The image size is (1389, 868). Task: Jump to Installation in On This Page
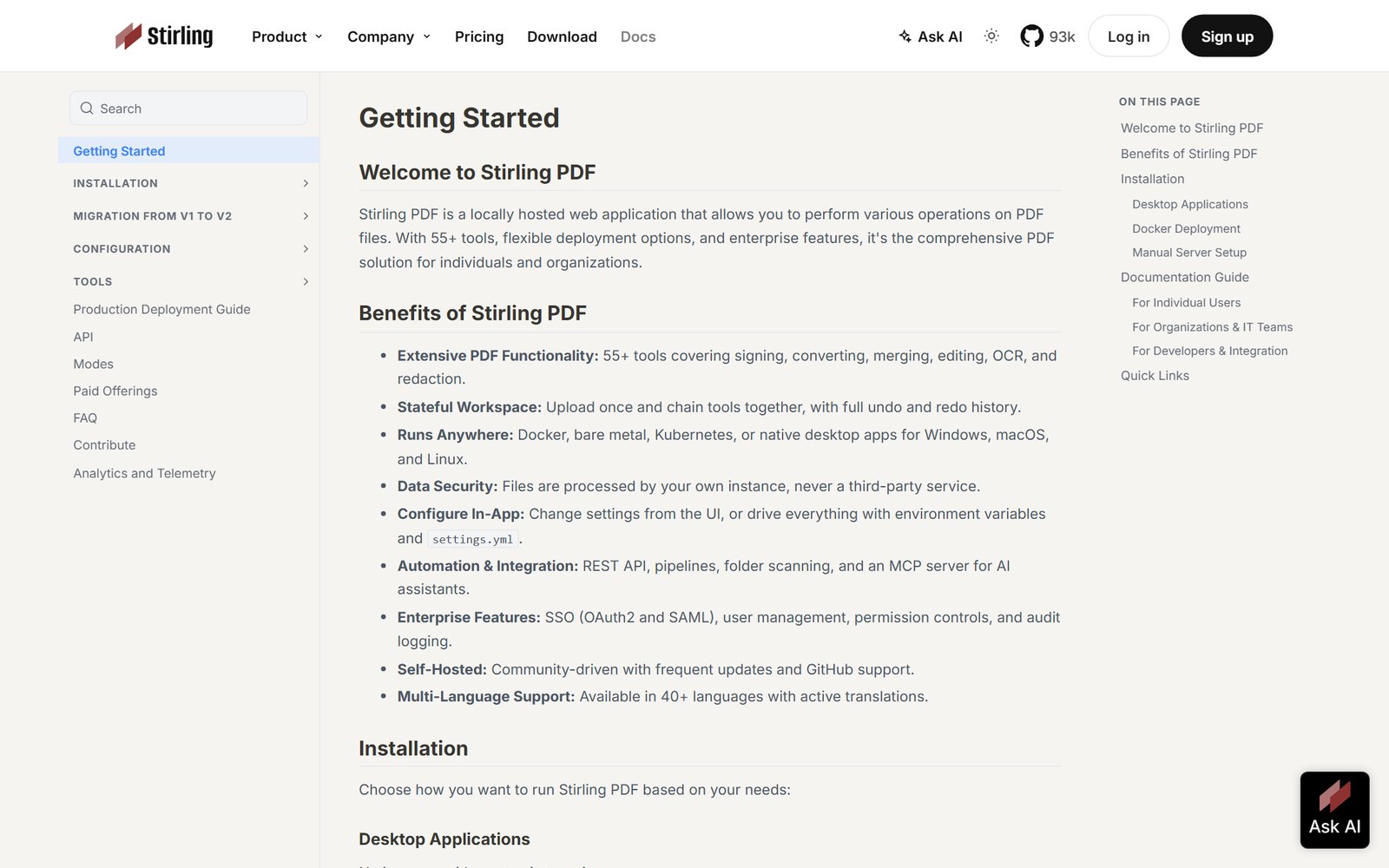tap(1152, 179)
